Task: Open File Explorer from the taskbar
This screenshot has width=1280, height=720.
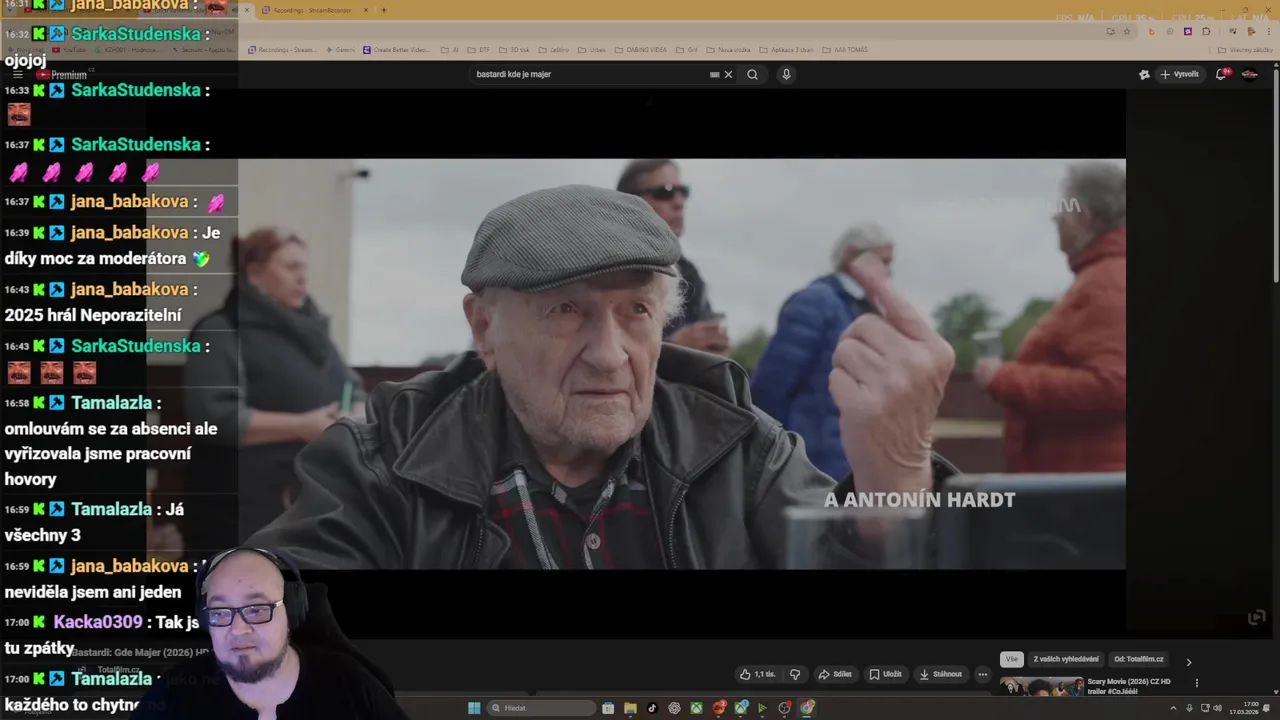Action: click(630, 708)
